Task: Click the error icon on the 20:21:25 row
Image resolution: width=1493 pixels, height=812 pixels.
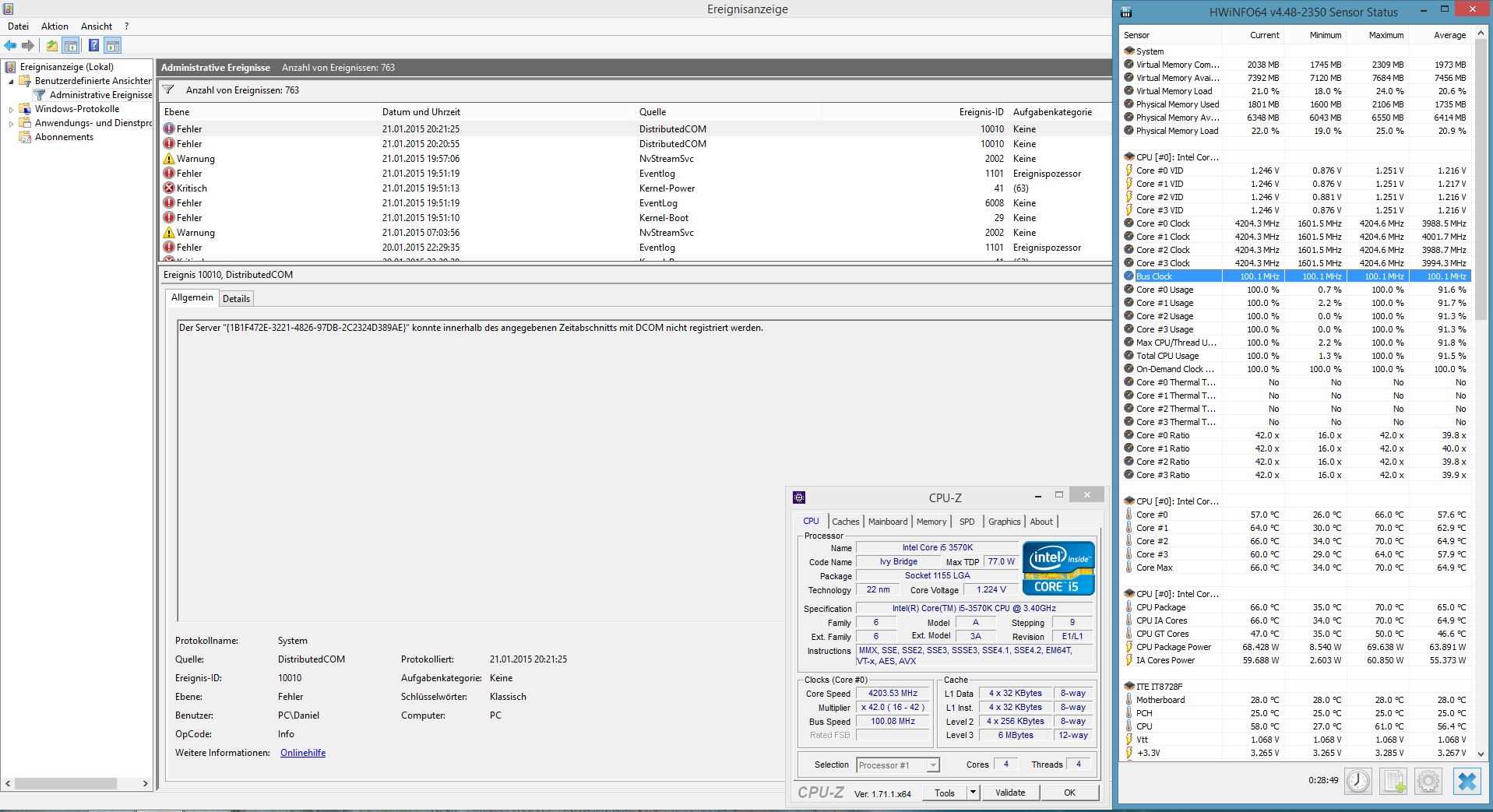Action: (169, 129)
